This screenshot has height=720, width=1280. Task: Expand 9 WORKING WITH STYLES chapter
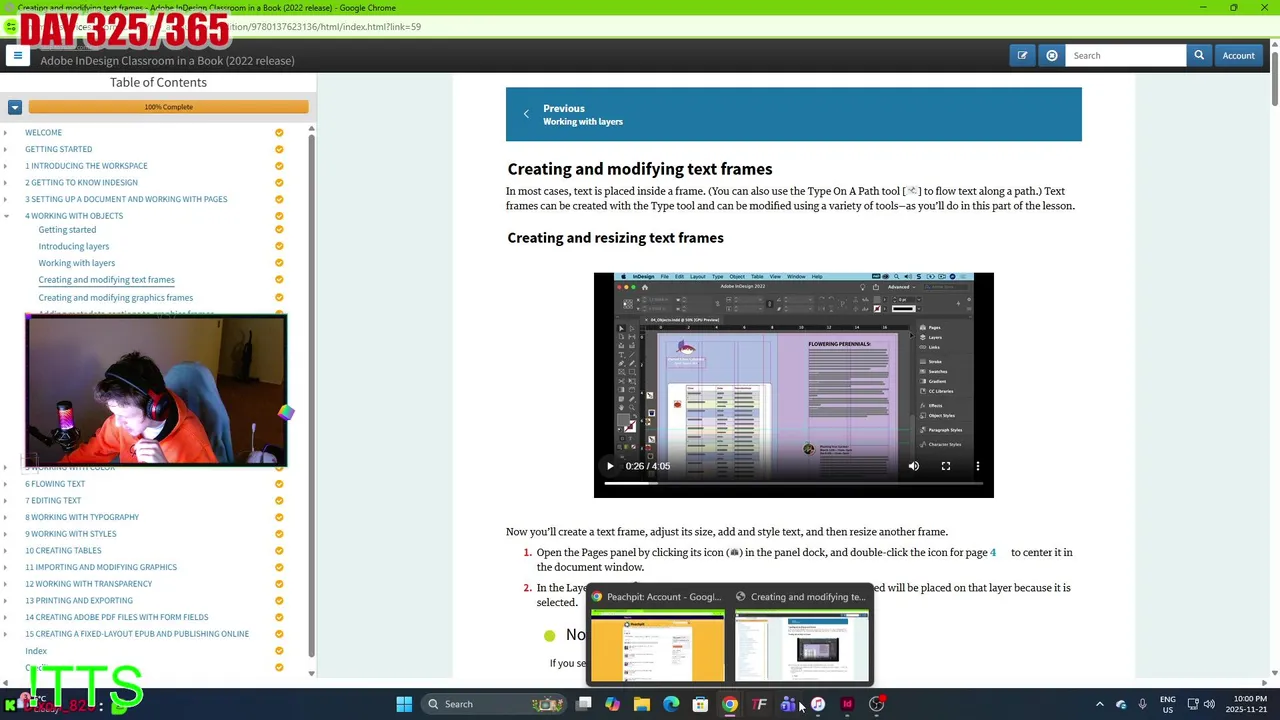(6, 534)
